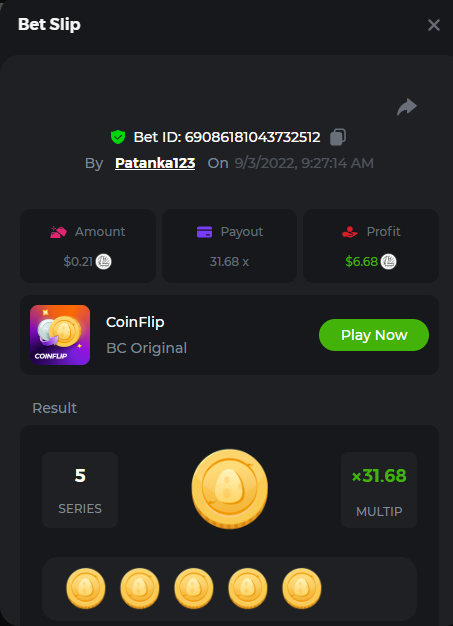Screen dimensions: 453x626
Task: Click the purple Payout card icon
Action: (204, 232)
